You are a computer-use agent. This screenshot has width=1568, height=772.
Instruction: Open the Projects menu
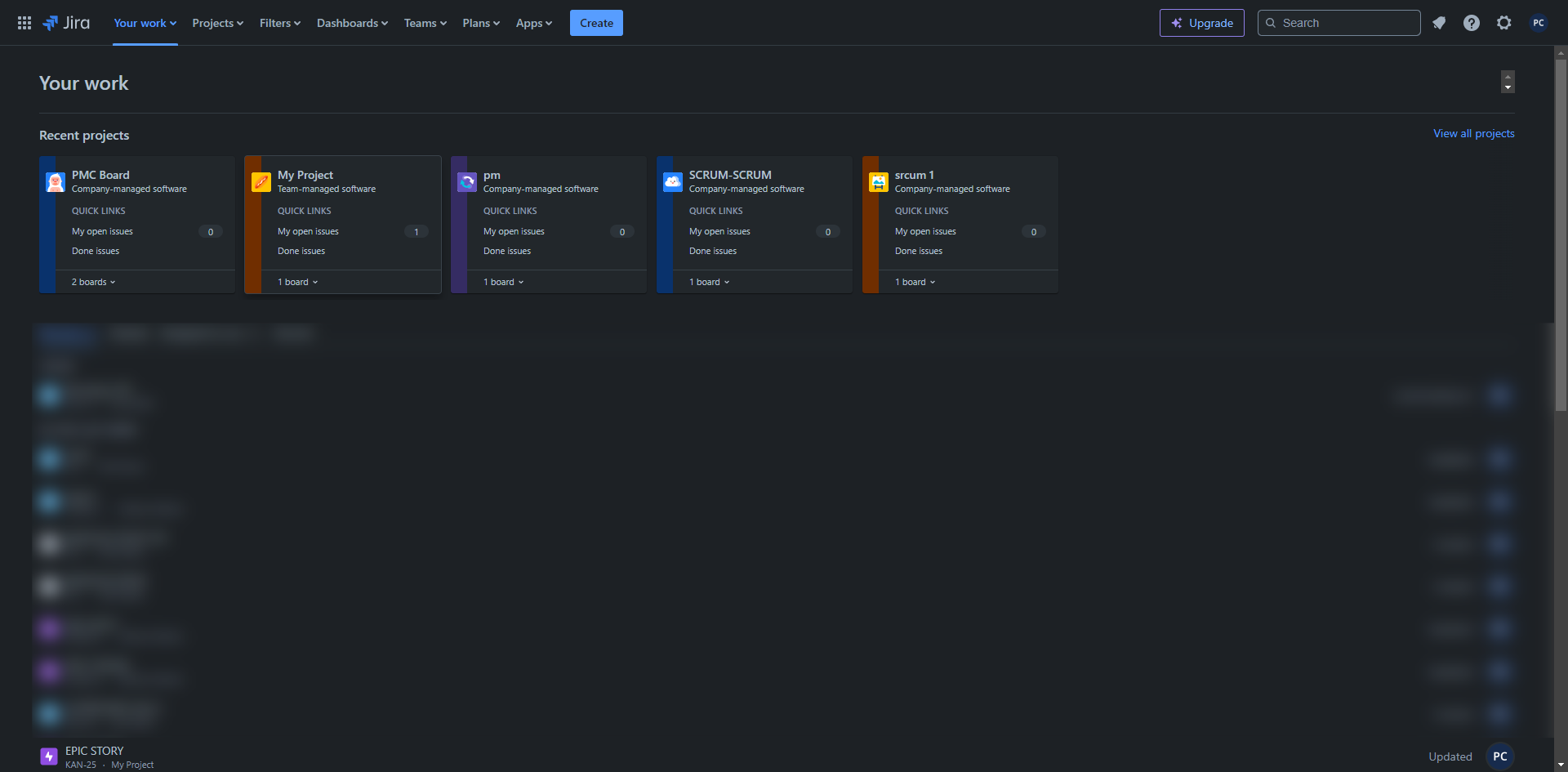tap(217, 23)
